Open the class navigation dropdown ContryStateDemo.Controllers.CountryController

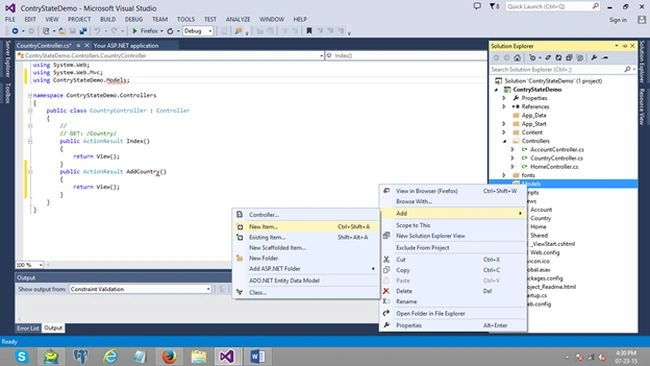pos(170,56)
